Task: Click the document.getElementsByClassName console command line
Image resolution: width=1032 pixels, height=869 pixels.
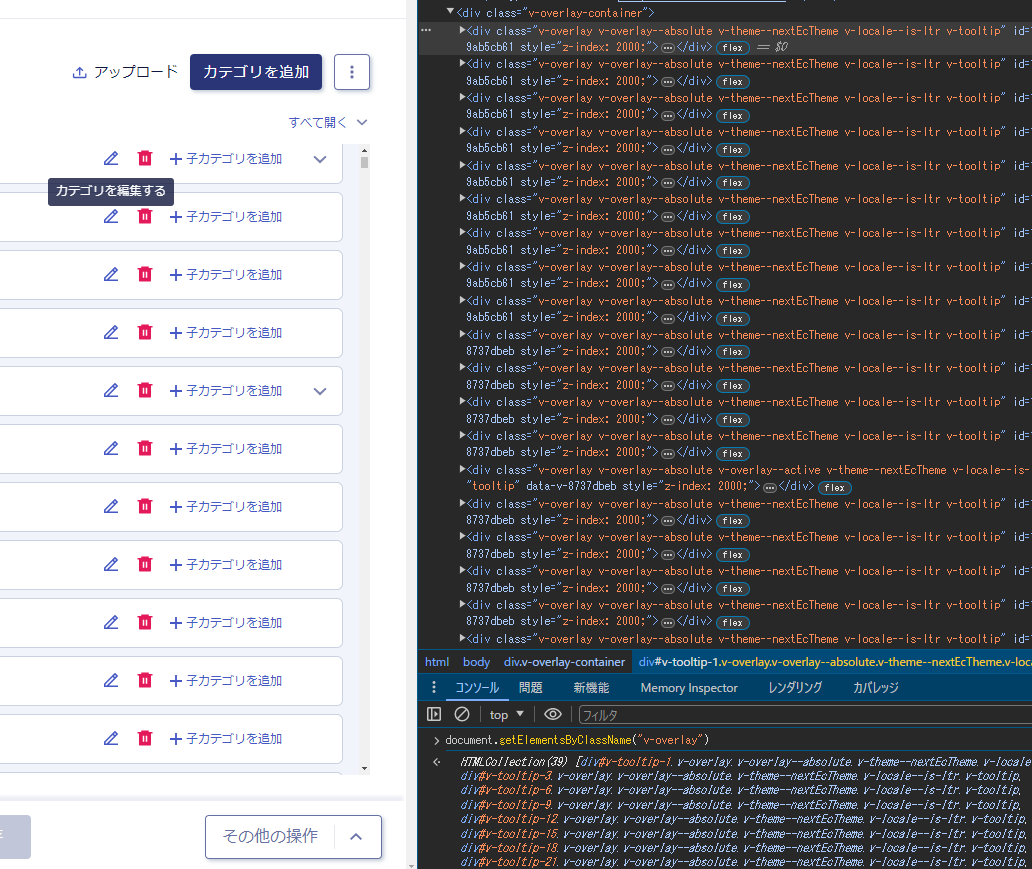Action: pyautogui.click(x=577, y=740)
